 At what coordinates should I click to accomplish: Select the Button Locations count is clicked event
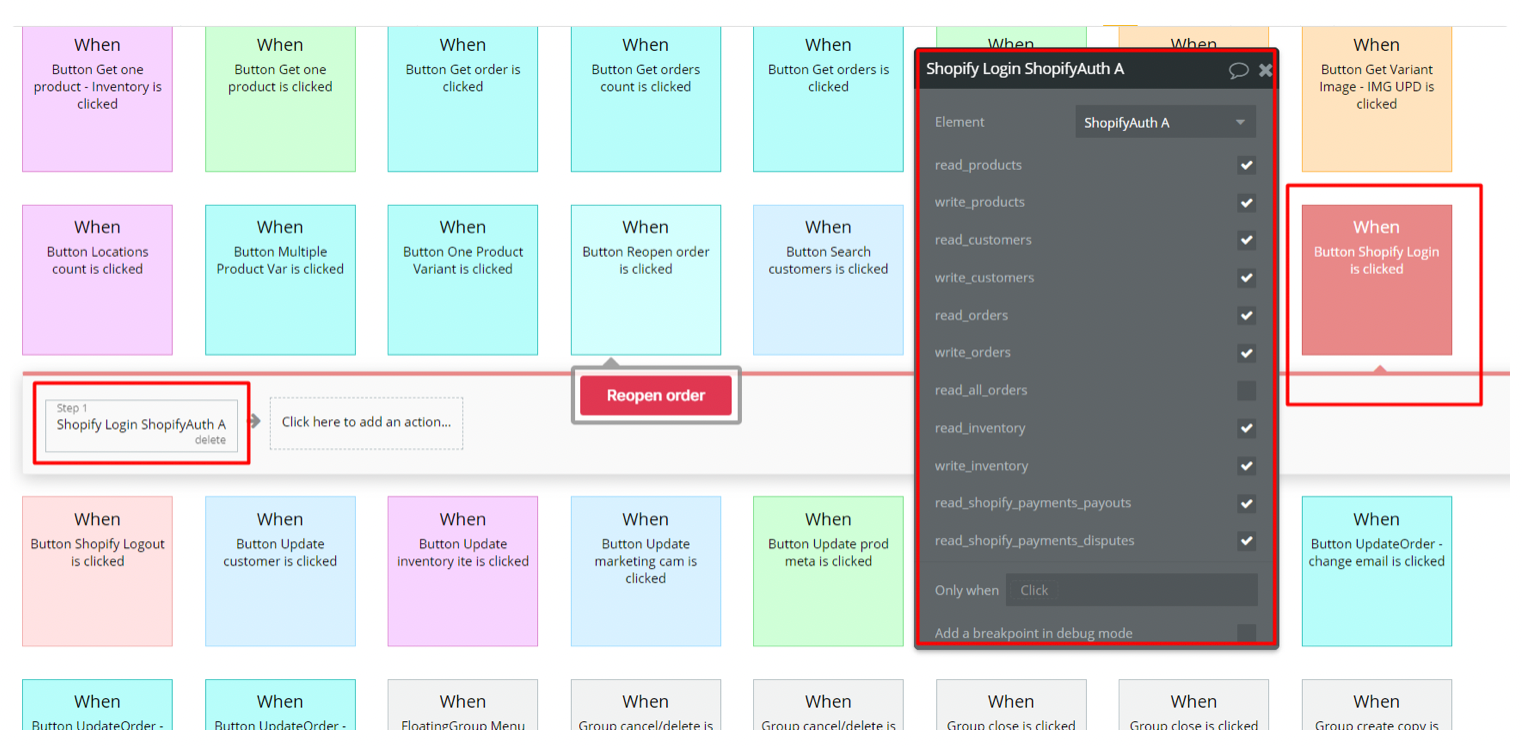pyautogui.click(x=97, y=280)
